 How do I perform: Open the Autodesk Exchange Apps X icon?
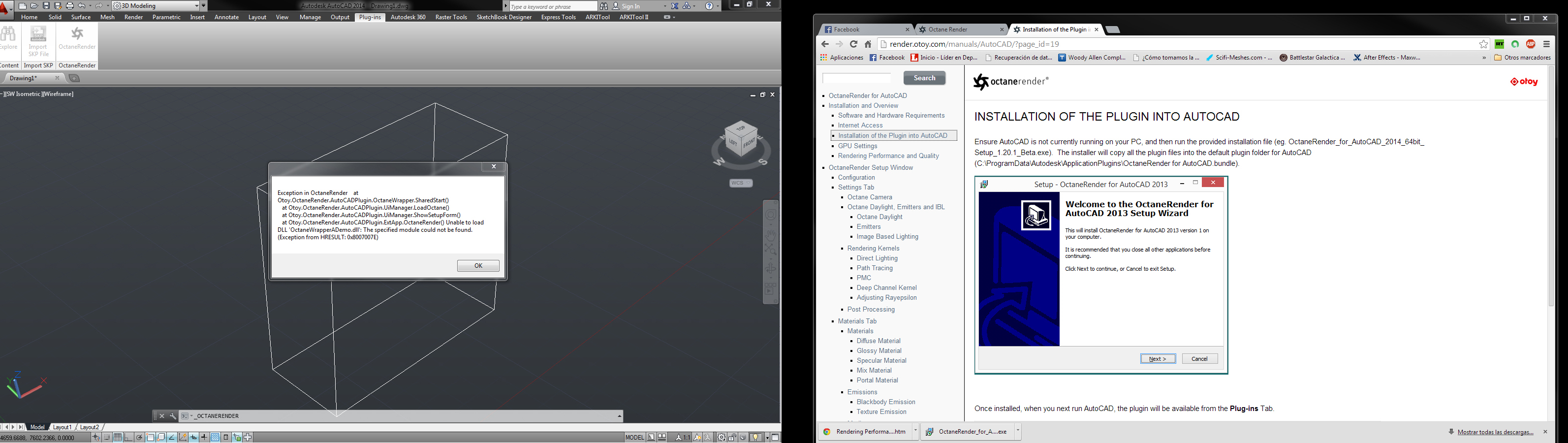pos(675,6)
